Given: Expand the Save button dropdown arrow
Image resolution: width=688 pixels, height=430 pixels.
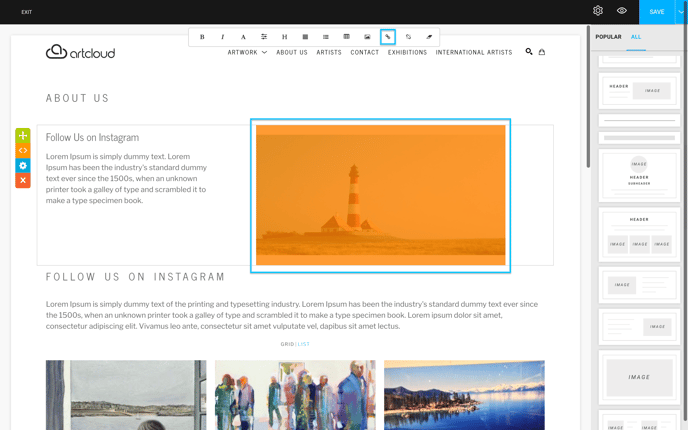Looking at the screenshot, I should pyautogui.click(x=681, y=12).
